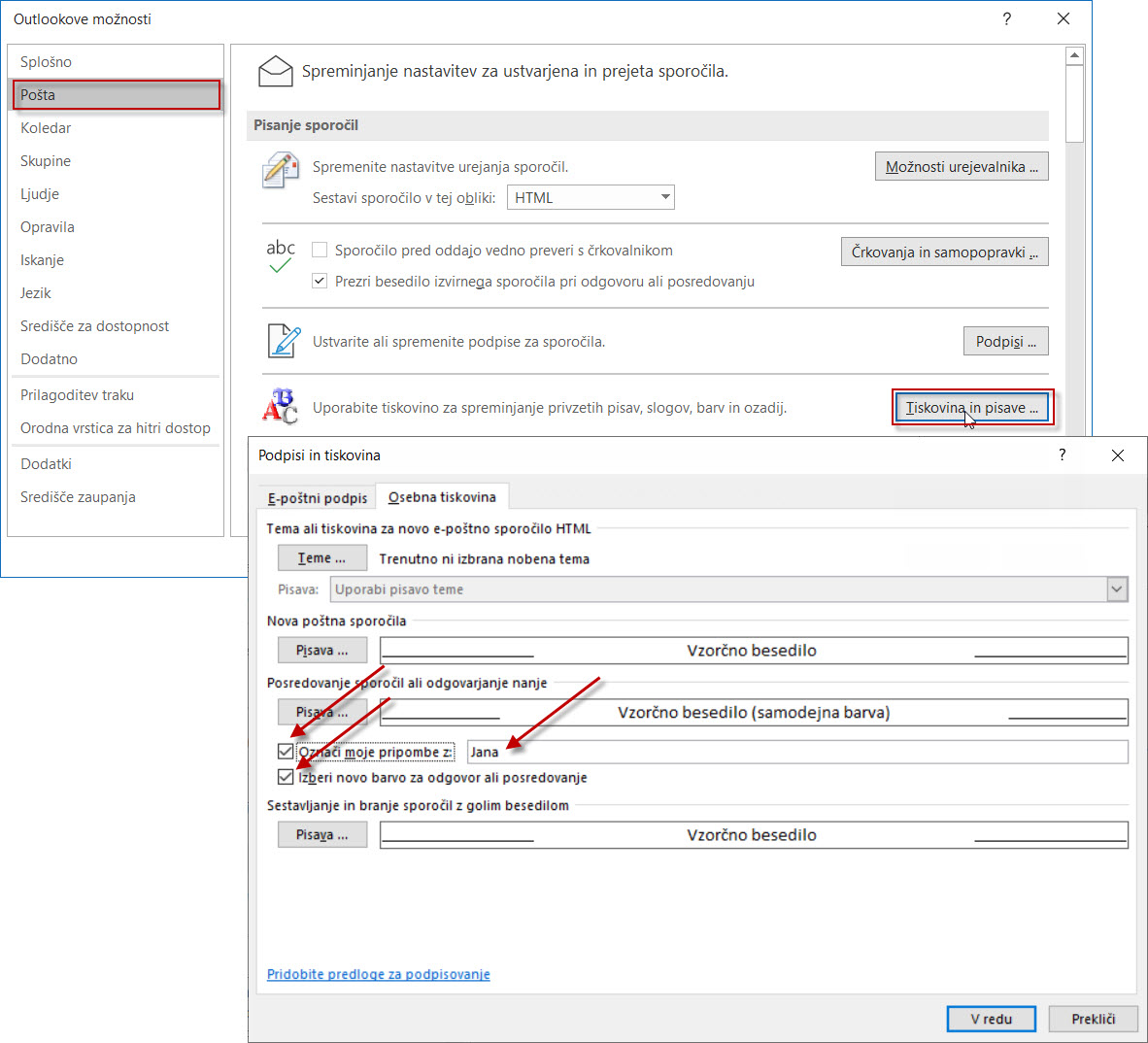Uncheck Izberi novo barvo za odgovor checkbox
1148x1043 pixels.
click(286, 777)
